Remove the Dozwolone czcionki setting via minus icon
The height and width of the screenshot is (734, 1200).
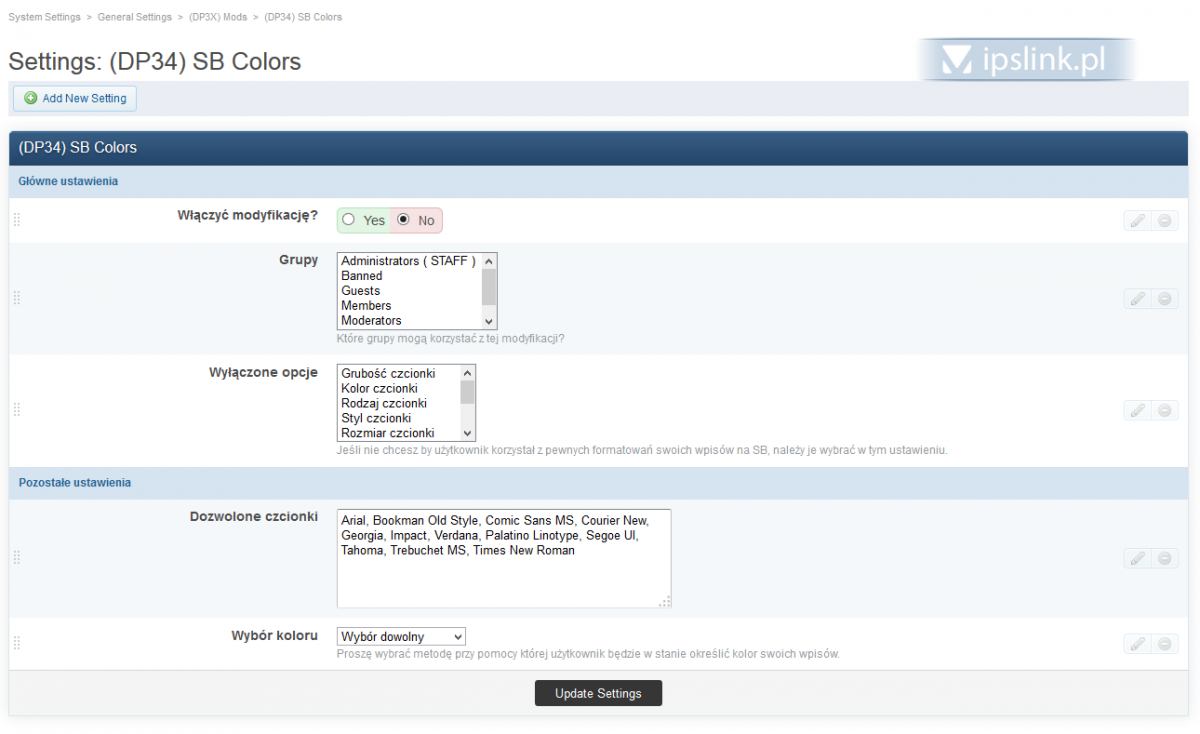[x=1165, y=558]
